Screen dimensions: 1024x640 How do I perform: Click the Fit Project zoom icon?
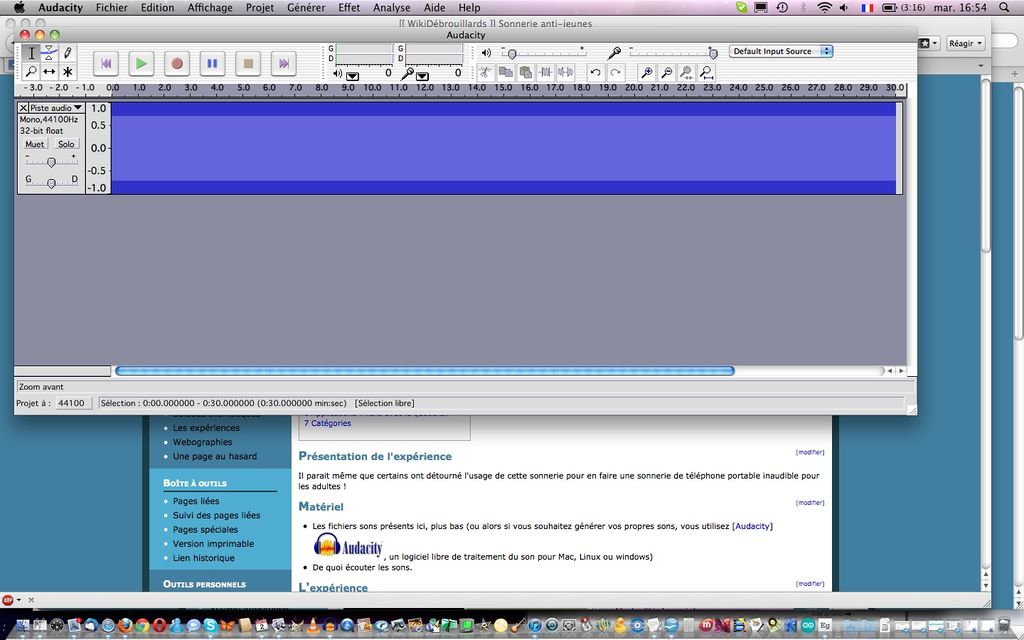click(x=707, y=72)
